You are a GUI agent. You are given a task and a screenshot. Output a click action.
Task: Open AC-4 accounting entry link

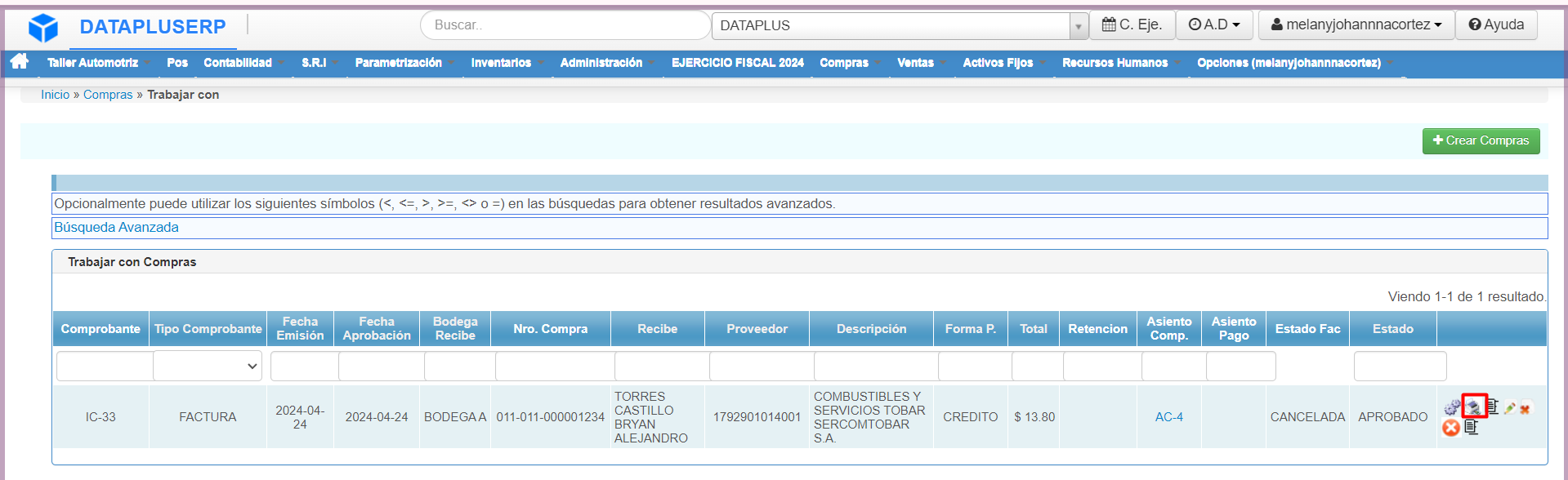coord(1168,417)
